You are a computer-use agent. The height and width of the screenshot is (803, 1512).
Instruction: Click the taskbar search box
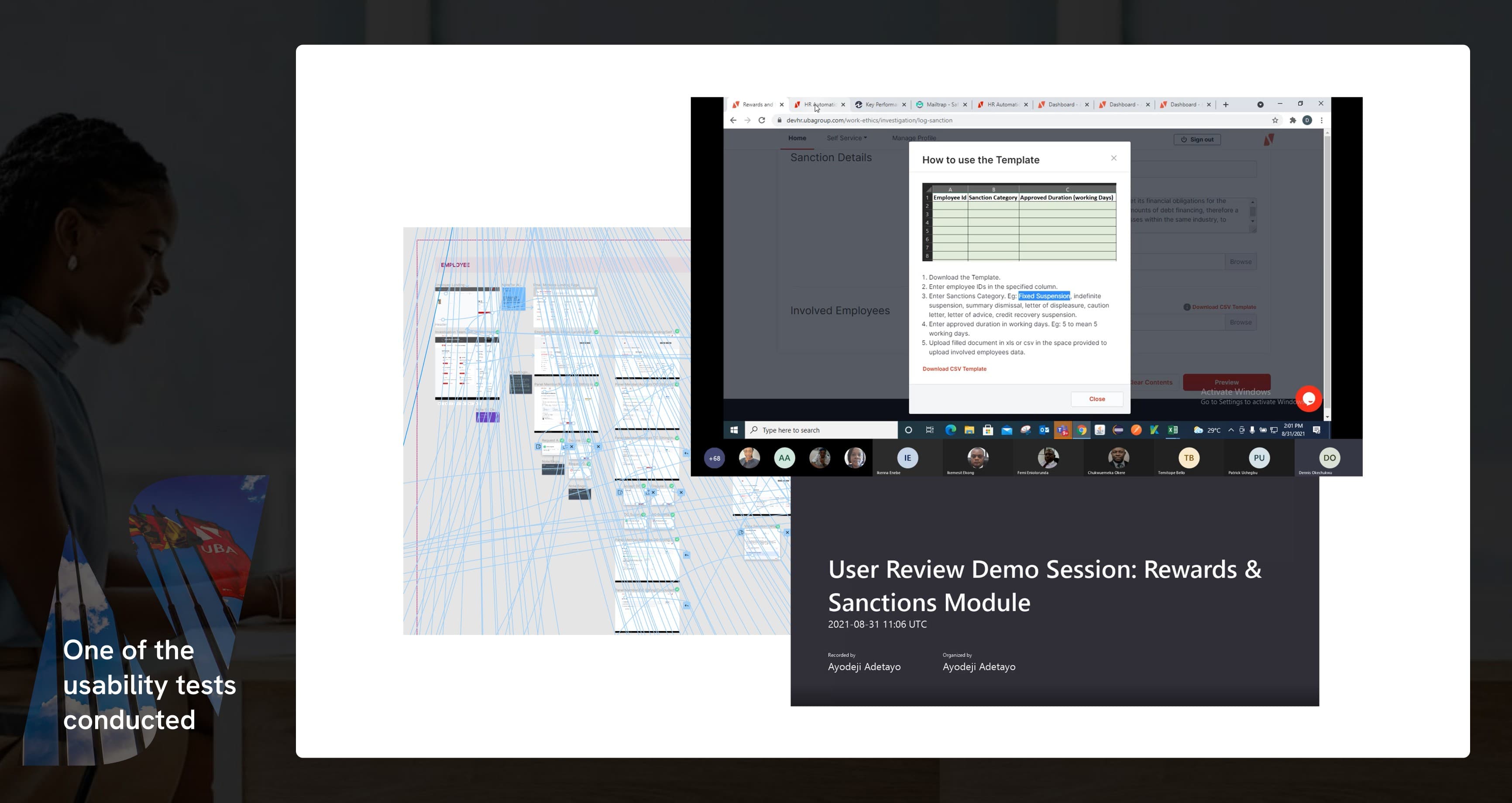click(x=821, y=430)
